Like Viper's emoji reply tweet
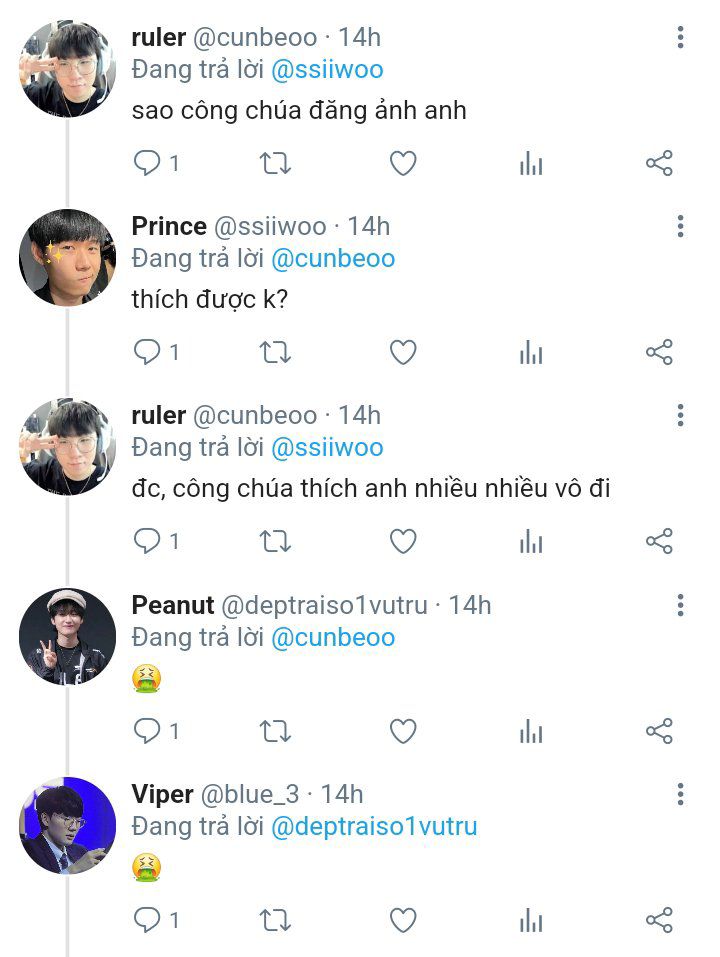 [x=403, y=920]
